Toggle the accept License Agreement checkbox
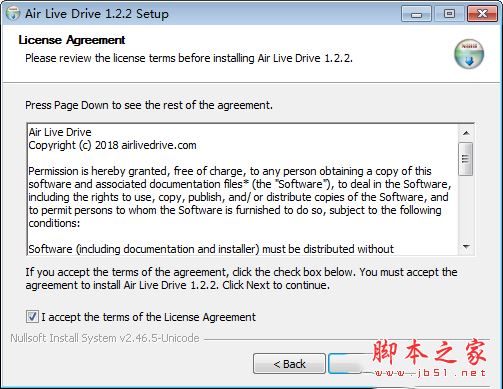Screen dimensions: 503x389 click(32, 316)
